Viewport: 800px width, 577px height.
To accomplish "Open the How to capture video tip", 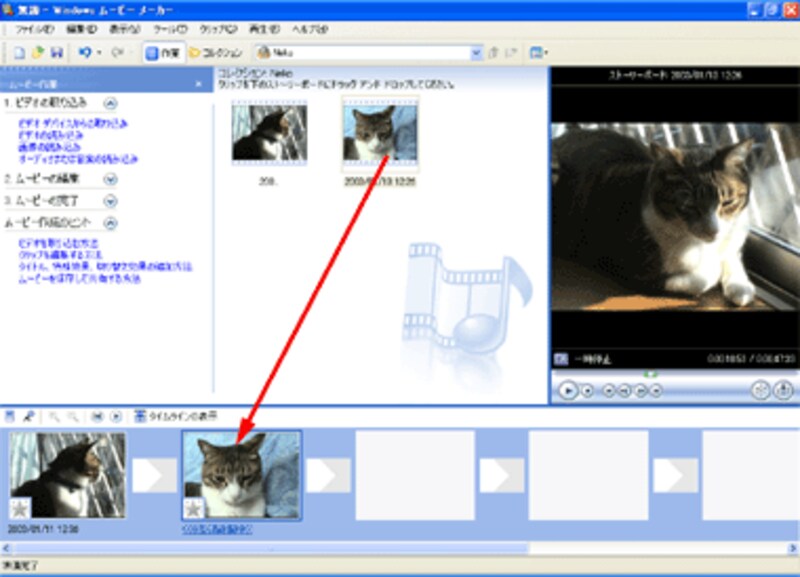I will (x=58, y=243).
